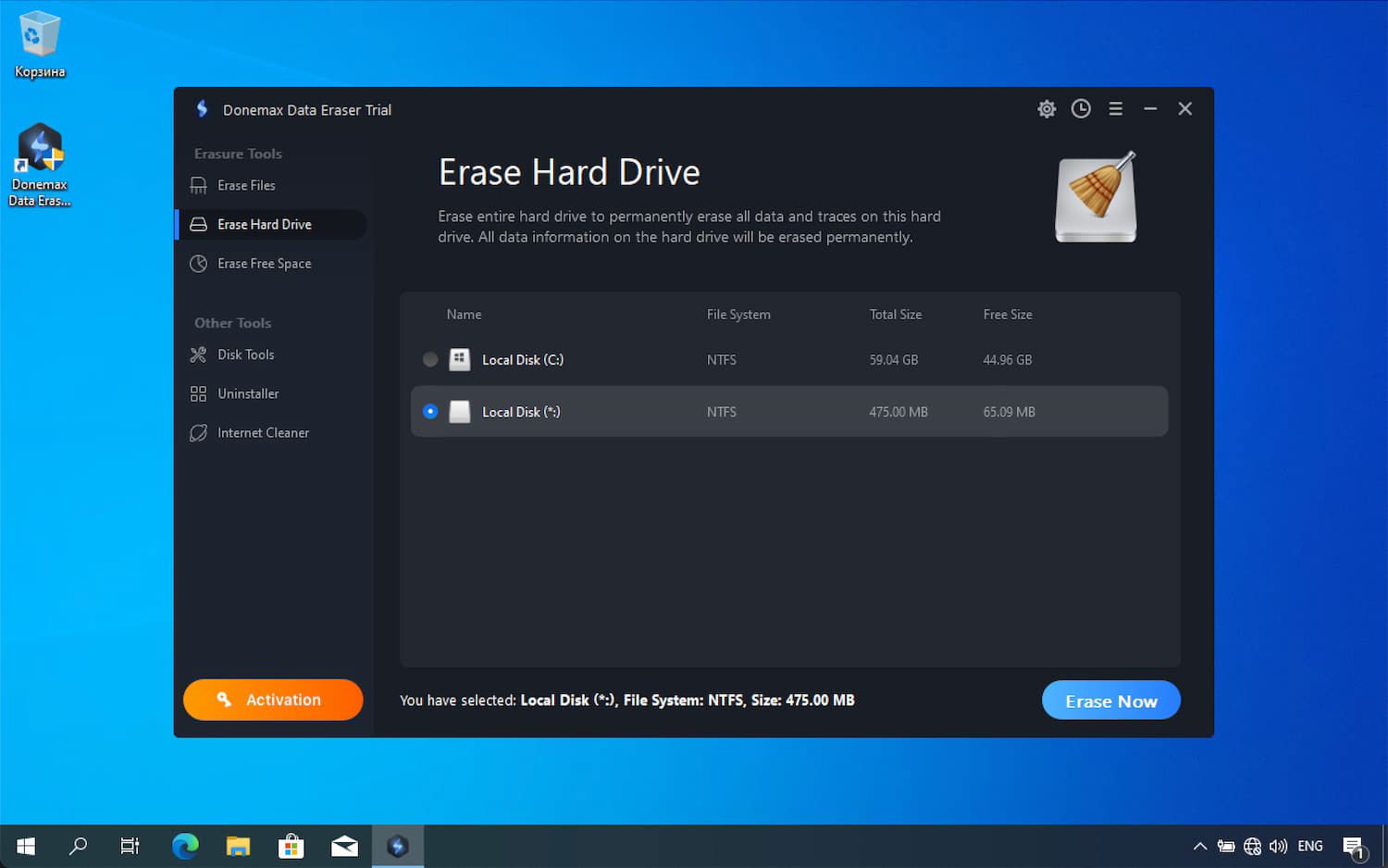This screenshot has width=1388, height=868.
Task: Select Donemax Data Eraser desktop shortcut
Action: click(40, 165)
